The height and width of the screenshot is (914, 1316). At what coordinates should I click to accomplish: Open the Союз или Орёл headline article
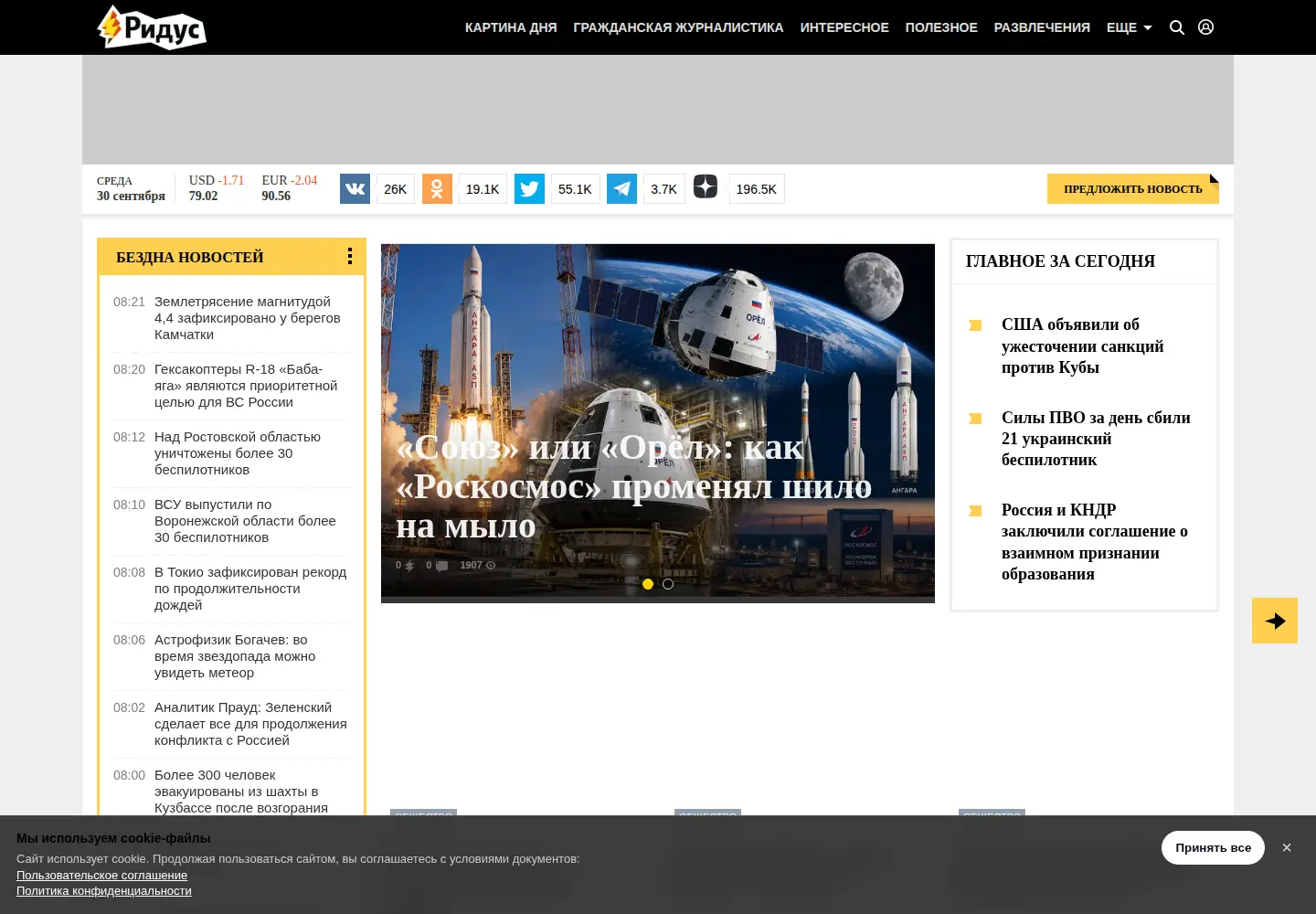click(x=633, y=486)
